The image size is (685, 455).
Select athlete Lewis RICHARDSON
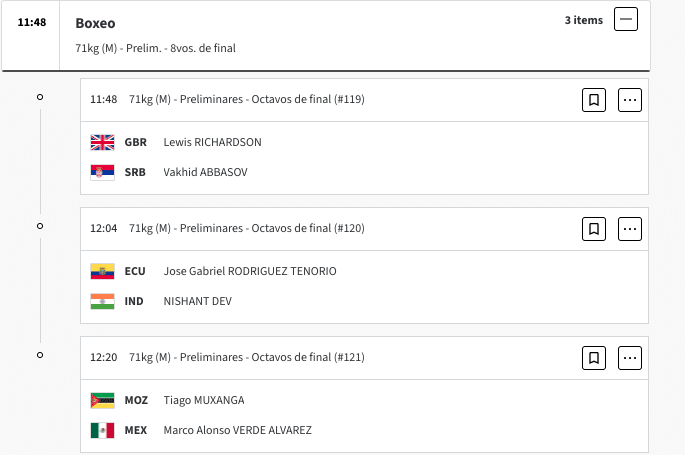212,142
